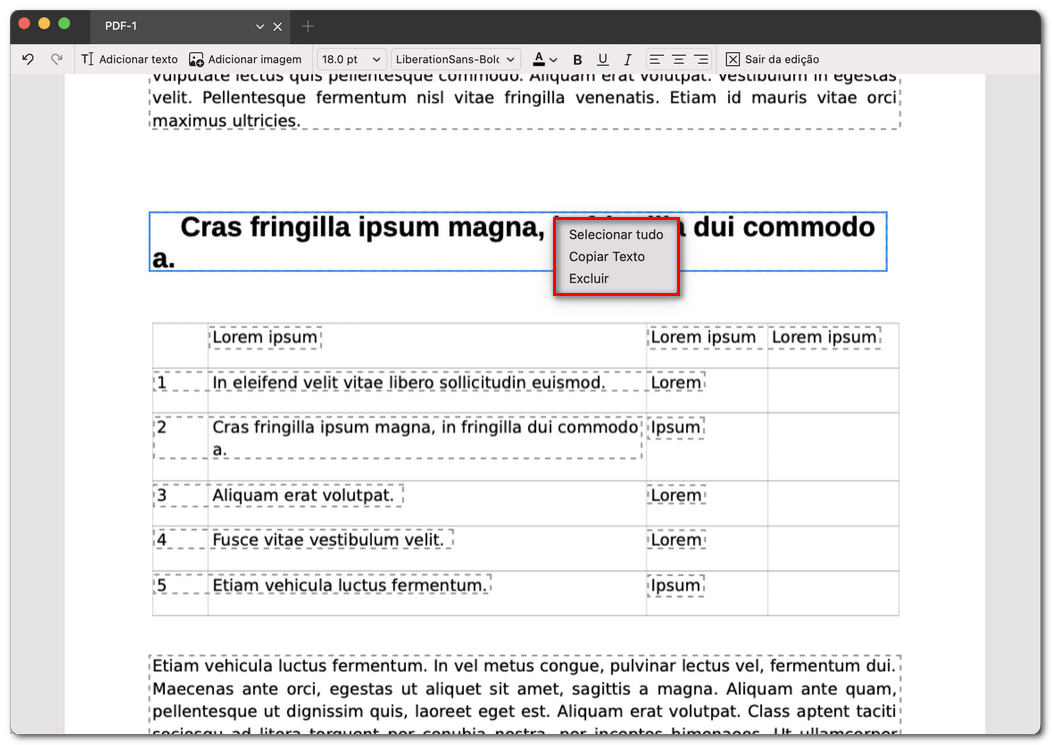Image resolution: width=1052 pixels, height=745 pixels.
Task: Choose Selecionar tudo from context menu
Action: (x=615, y=235)
